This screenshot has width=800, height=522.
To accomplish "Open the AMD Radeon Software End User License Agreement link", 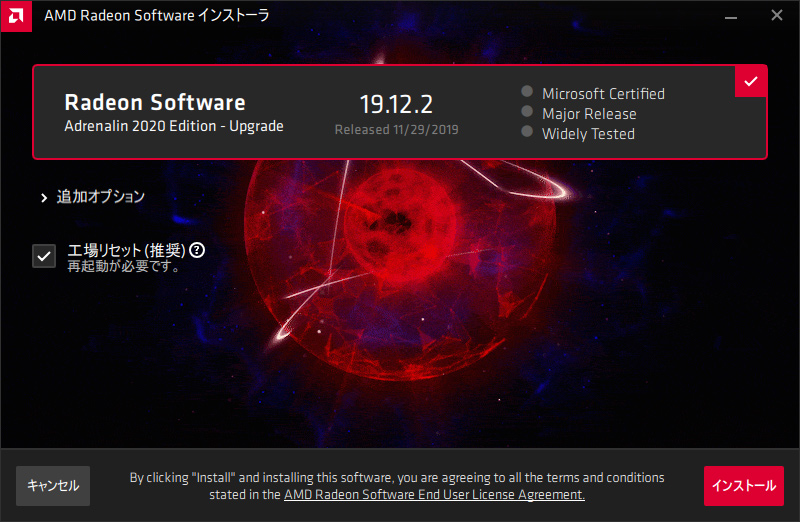I will 434,494.
